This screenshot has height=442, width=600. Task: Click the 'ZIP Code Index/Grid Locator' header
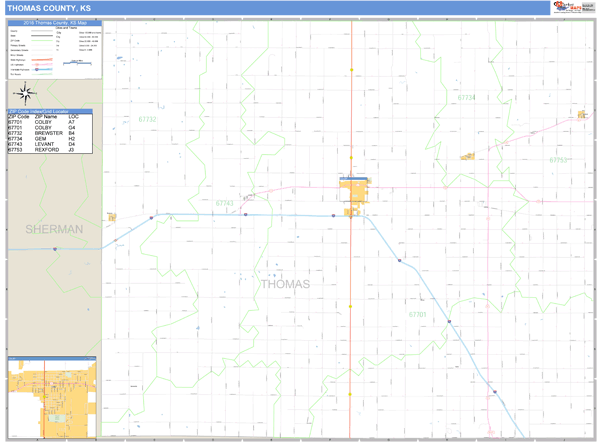(x=50, y=111)
